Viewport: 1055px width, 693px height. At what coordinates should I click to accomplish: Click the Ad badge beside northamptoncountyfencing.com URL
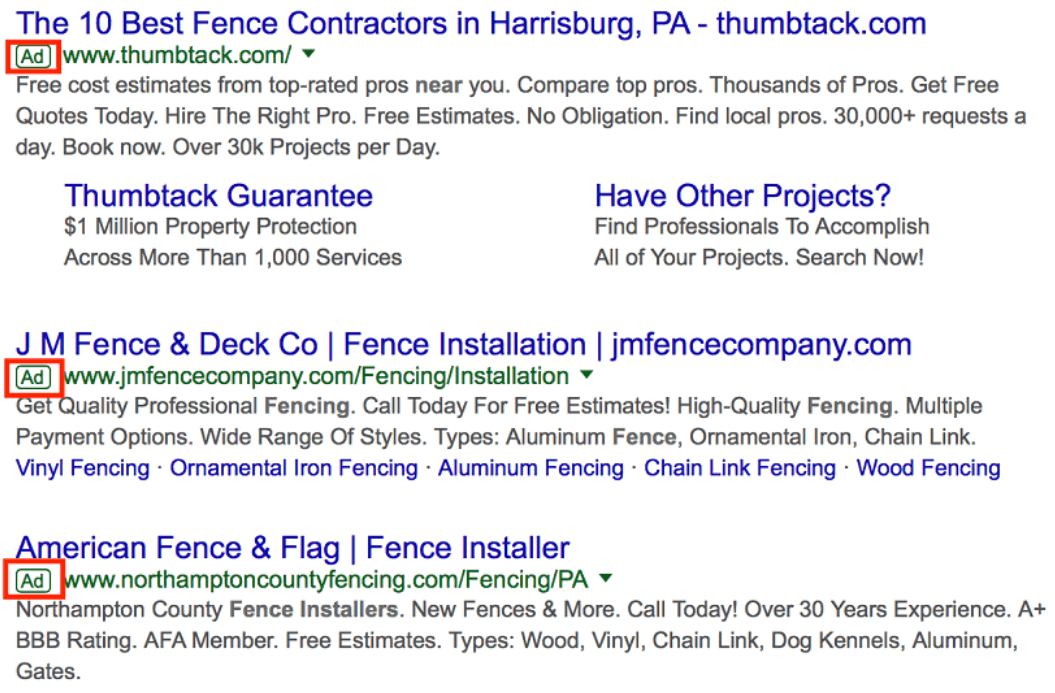[33, 581]
